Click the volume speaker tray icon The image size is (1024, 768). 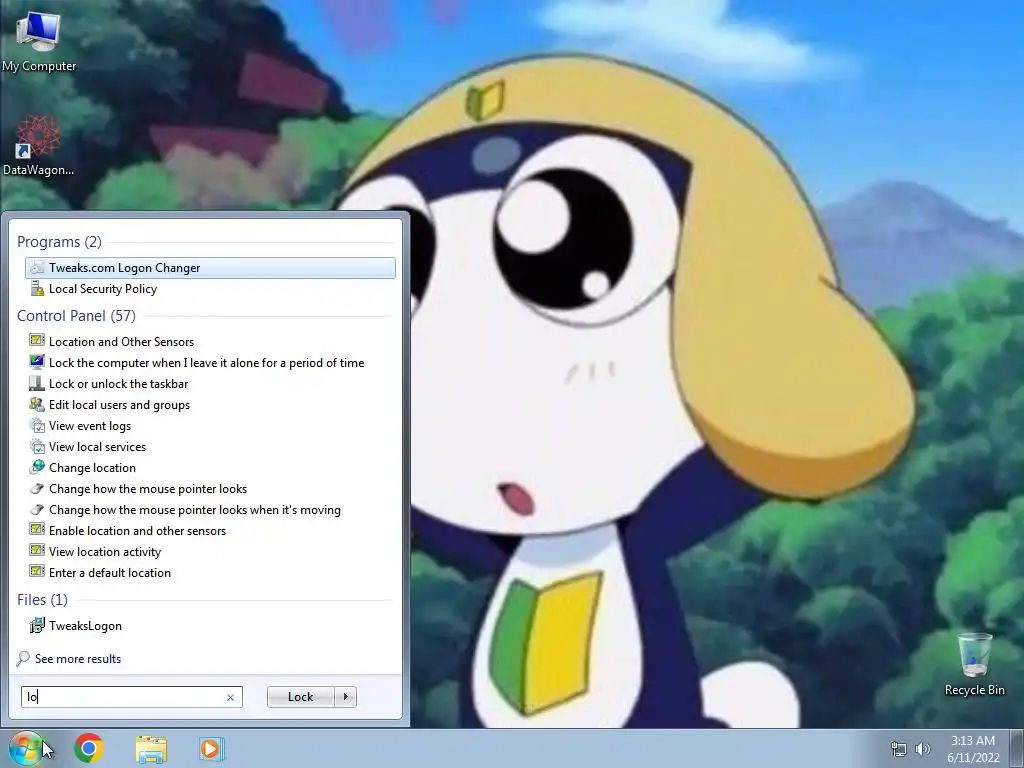coord(923,749)
